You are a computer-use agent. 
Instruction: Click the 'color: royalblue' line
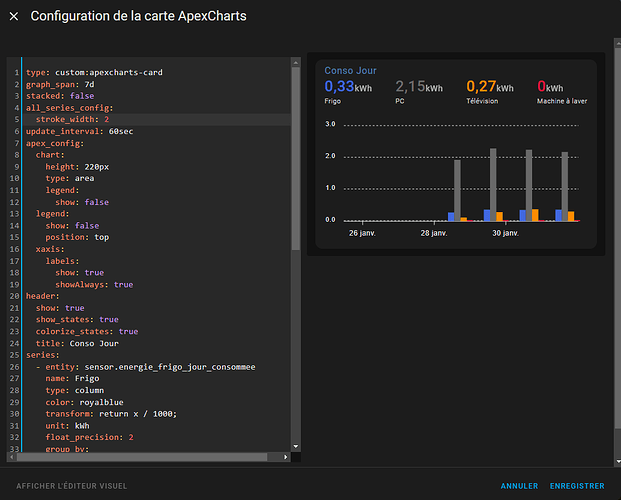pos(84,402)
